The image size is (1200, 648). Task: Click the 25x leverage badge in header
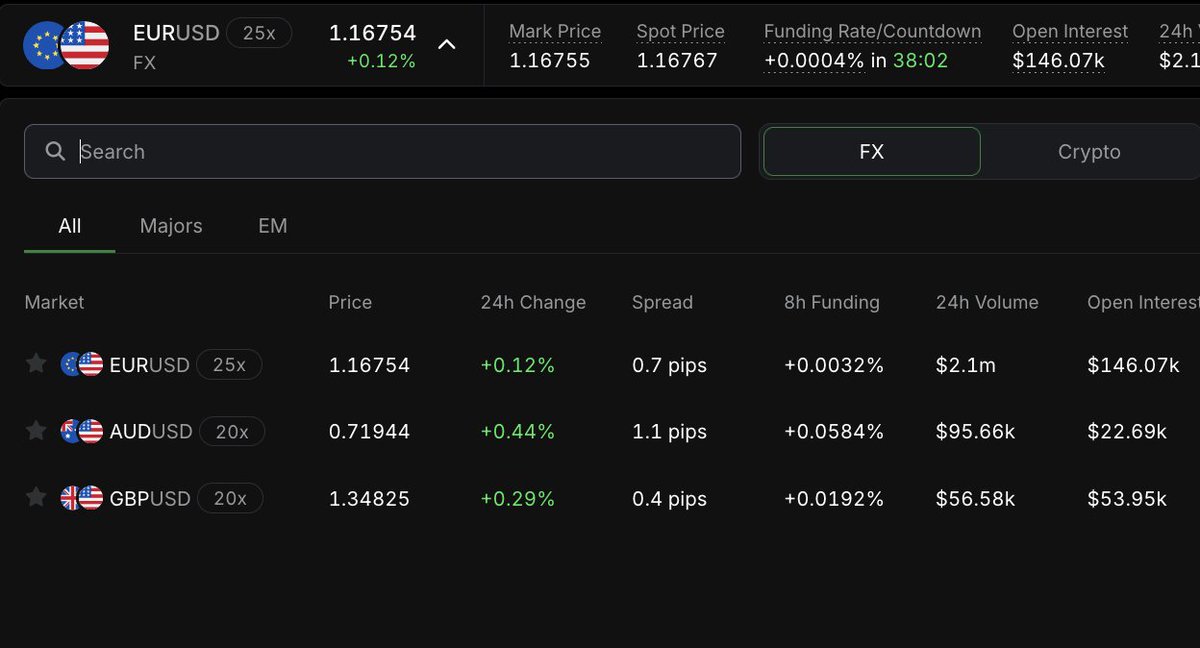259,33
